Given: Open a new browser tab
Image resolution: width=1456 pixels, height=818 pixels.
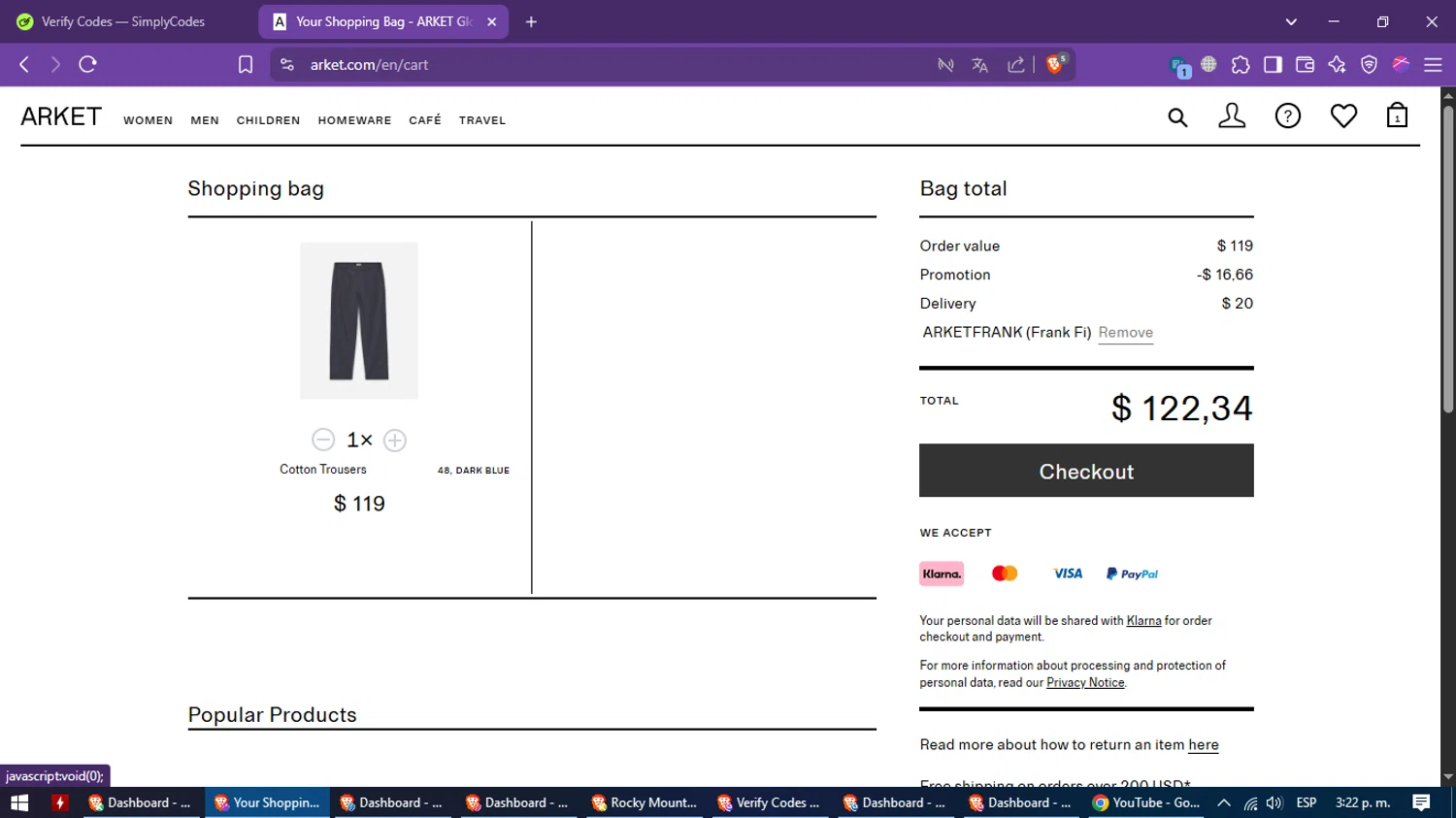Looking at the screenshot, I should click(531, 21).
